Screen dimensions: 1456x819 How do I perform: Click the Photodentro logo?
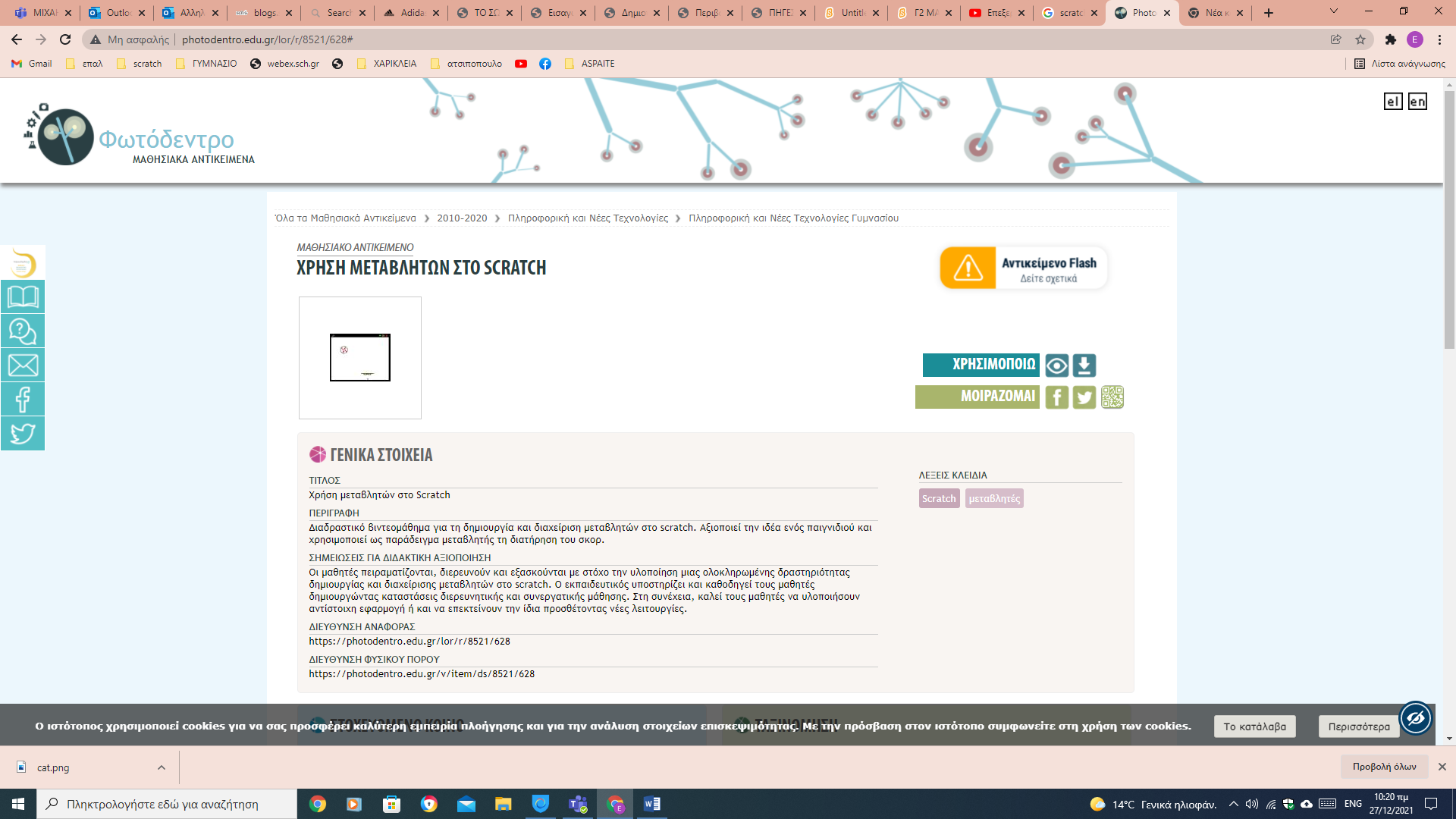(140, 135)
